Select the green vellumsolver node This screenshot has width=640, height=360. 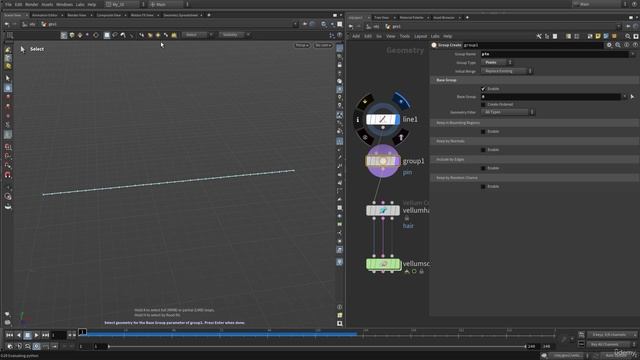(x=383, y=264)
